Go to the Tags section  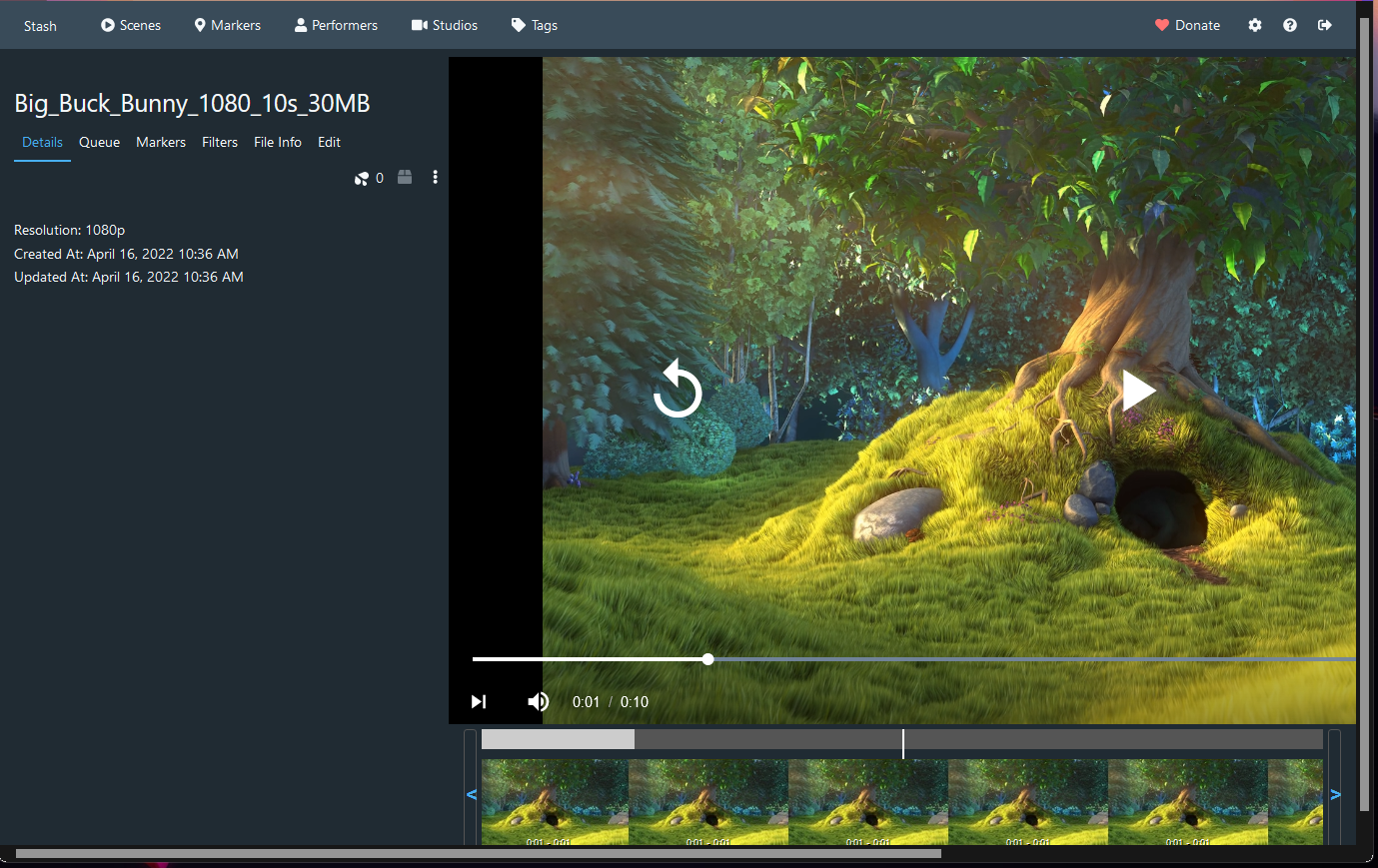535,25
